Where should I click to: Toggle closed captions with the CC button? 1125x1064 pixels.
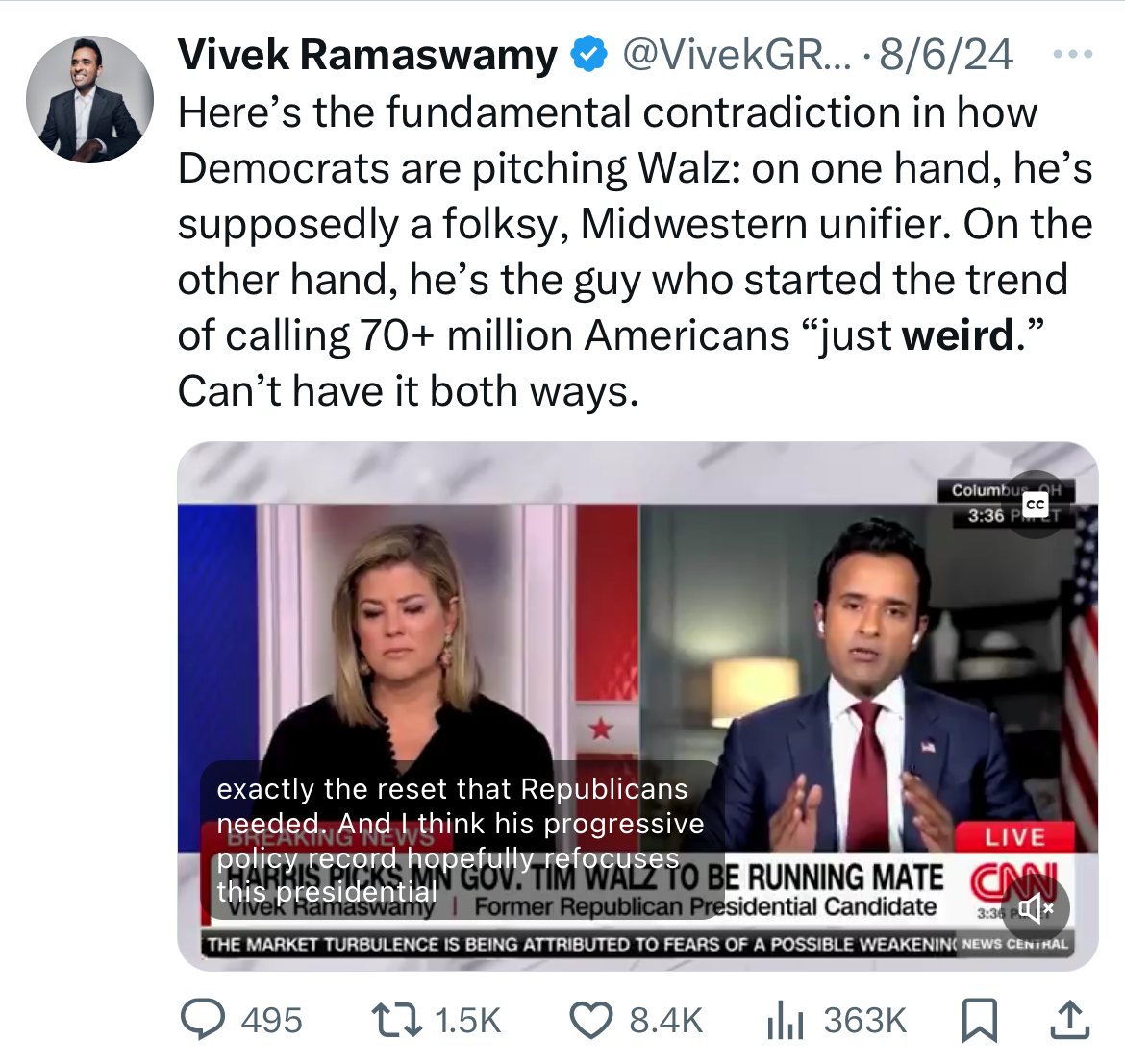click(1036, 505)
